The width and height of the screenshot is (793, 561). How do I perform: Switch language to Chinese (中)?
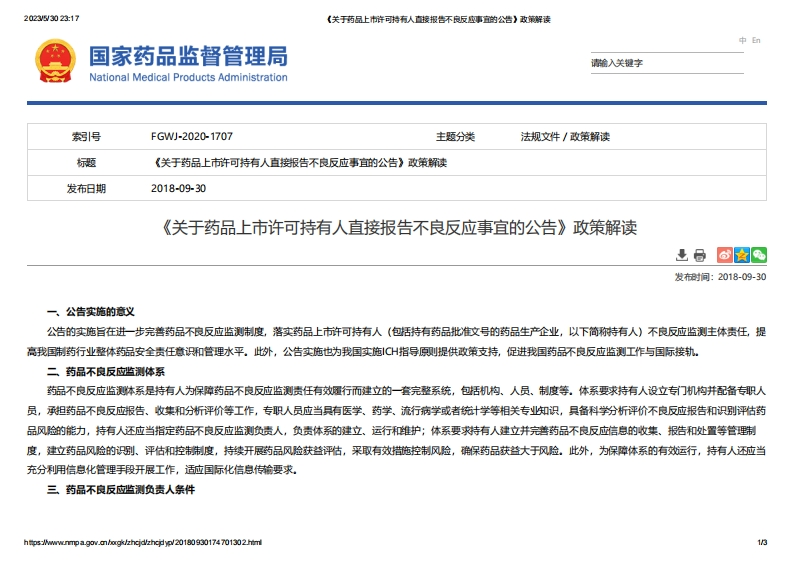click(x=742, y=40)
